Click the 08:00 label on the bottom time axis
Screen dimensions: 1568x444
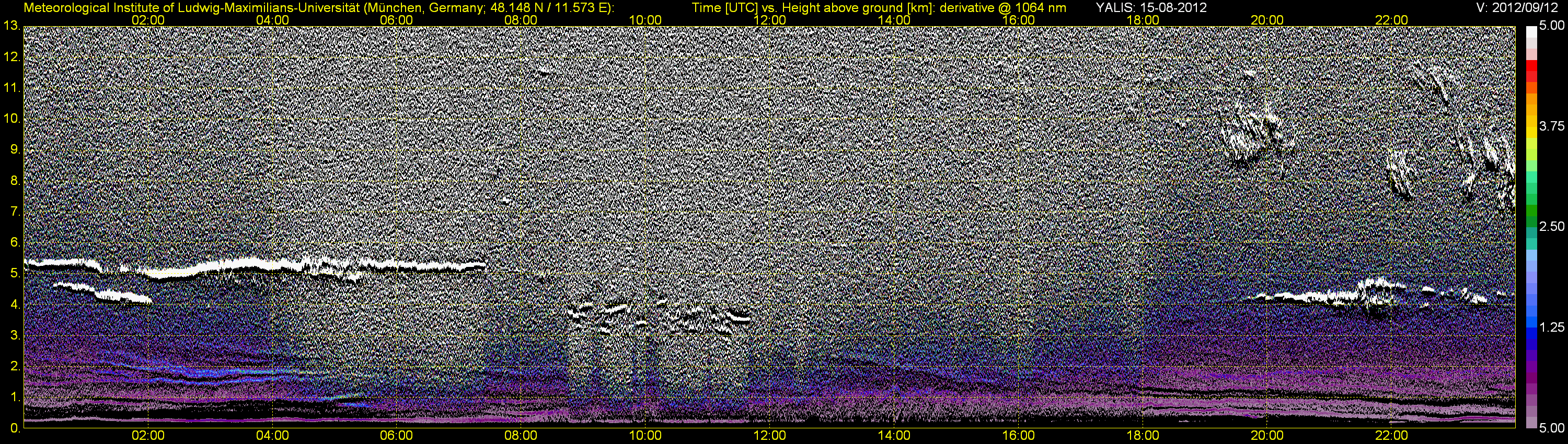pos(521,436)
